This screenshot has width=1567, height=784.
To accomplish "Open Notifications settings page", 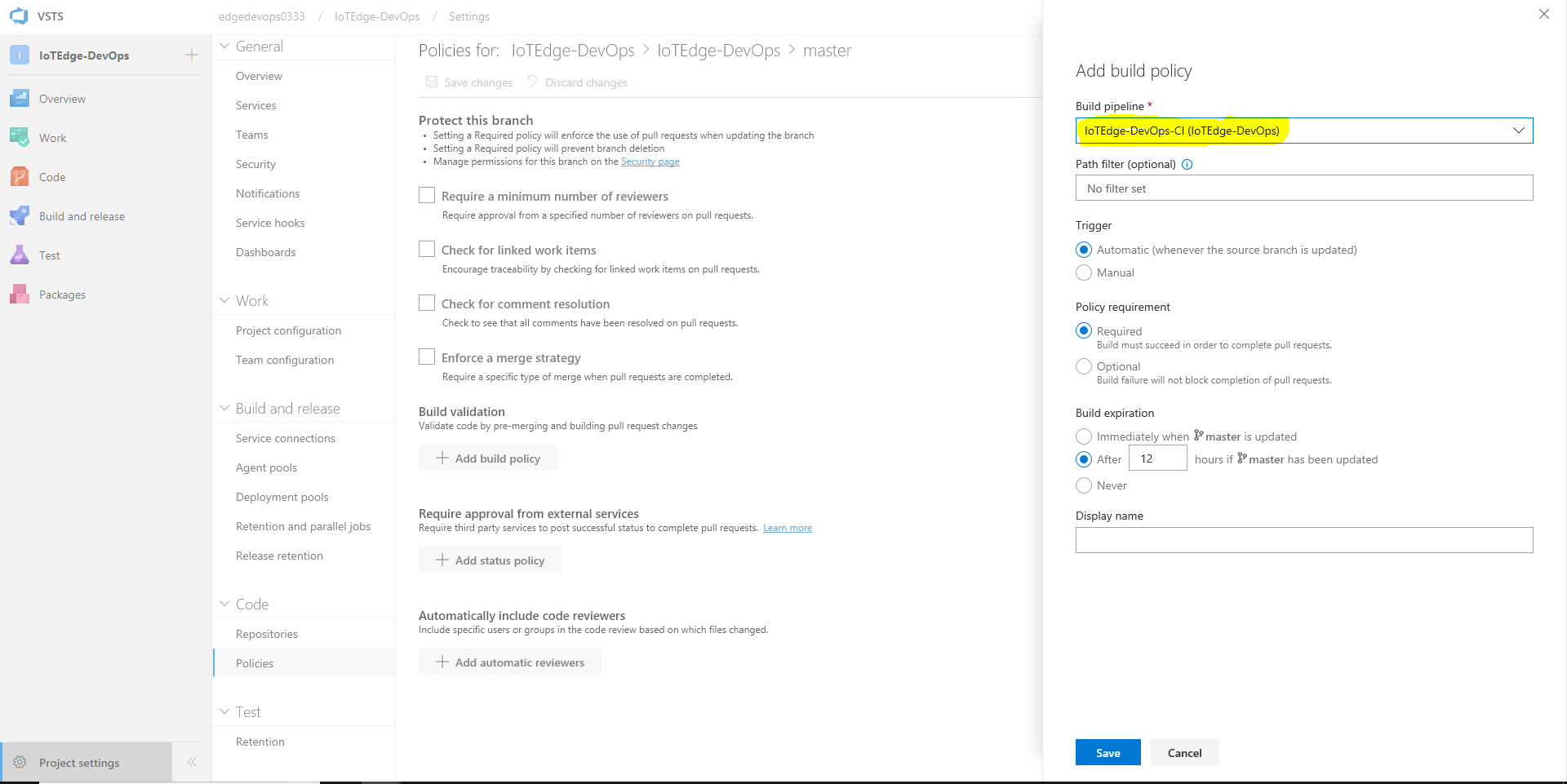I will [268, 193].
